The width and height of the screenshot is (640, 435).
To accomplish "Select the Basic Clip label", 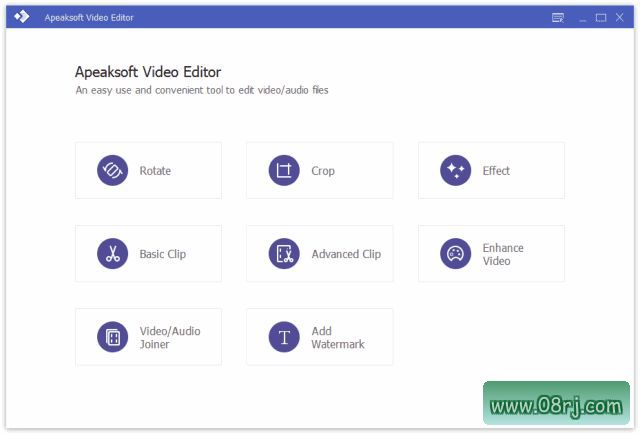I will (163, 254).
